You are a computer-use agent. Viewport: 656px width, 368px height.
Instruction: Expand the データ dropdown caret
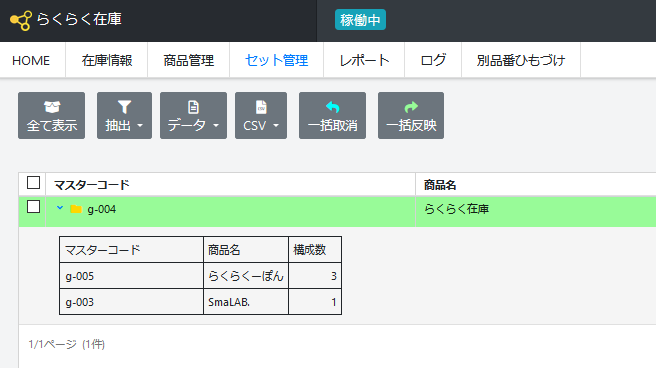click(x=216, y=125)
